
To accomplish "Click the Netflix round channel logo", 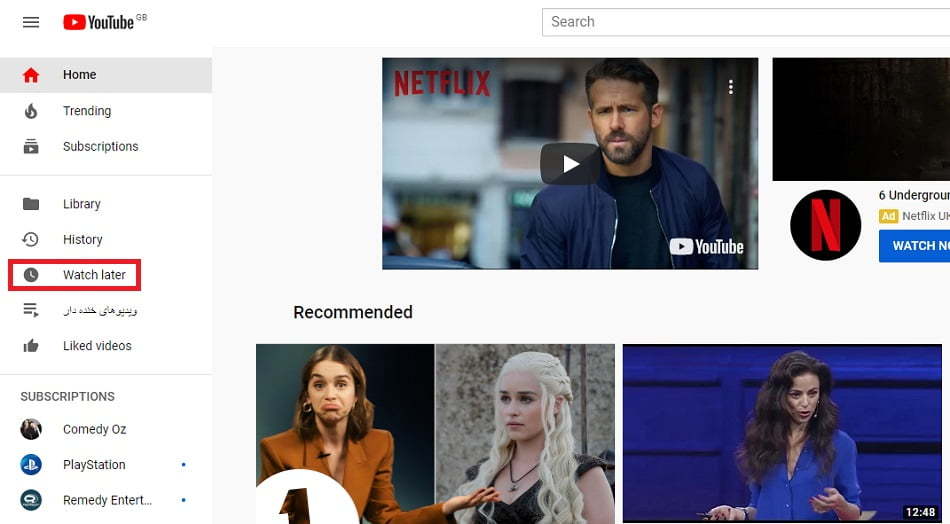I will pyautogui.click(x=825, y=225).
